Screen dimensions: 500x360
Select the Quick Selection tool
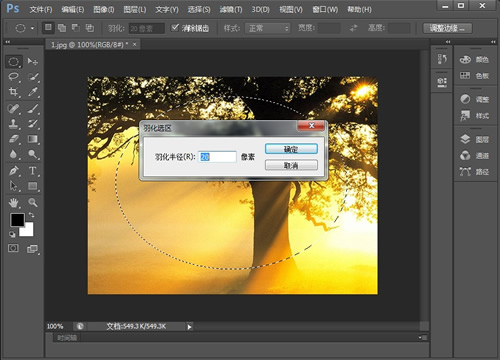[33, 77]
